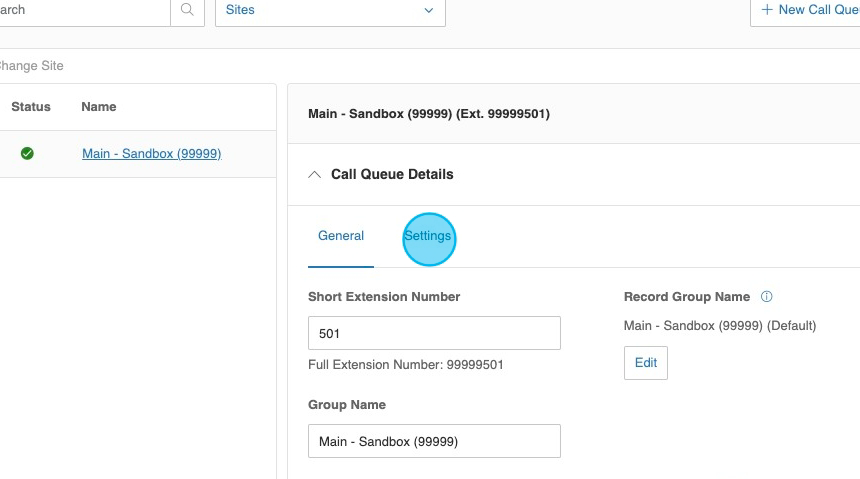Open the Sites dropdown

click(330, 10)
